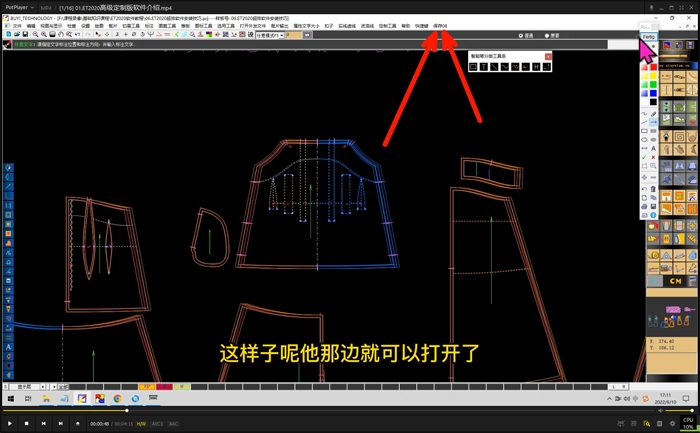Mute audio with PotPlayer speaker icon
The width and height of the screenshot is (700, 433).
coord(661,410)
